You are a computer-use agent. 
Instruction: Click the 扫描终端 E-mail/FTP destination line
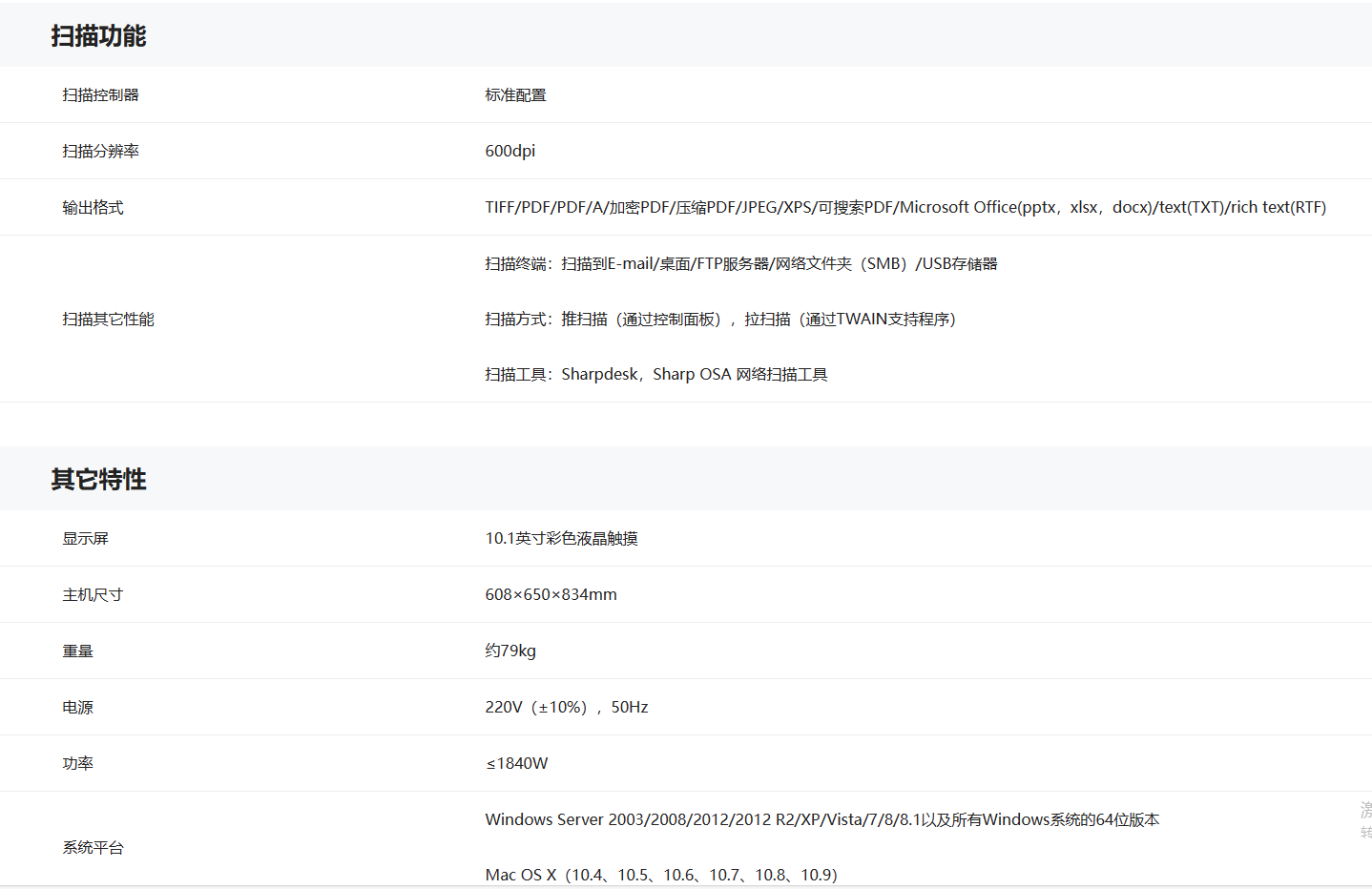click(x=740, y=264)
